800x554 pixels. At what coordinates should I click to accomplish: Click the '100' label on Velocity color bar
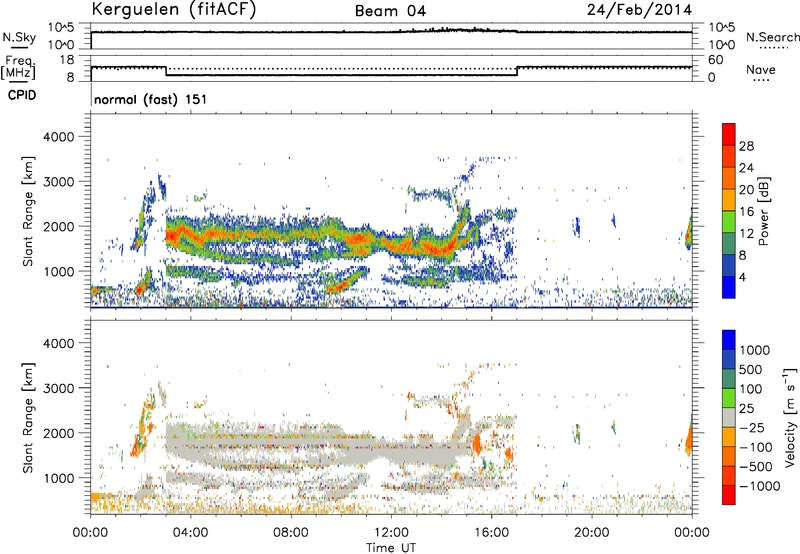[751, 389]
